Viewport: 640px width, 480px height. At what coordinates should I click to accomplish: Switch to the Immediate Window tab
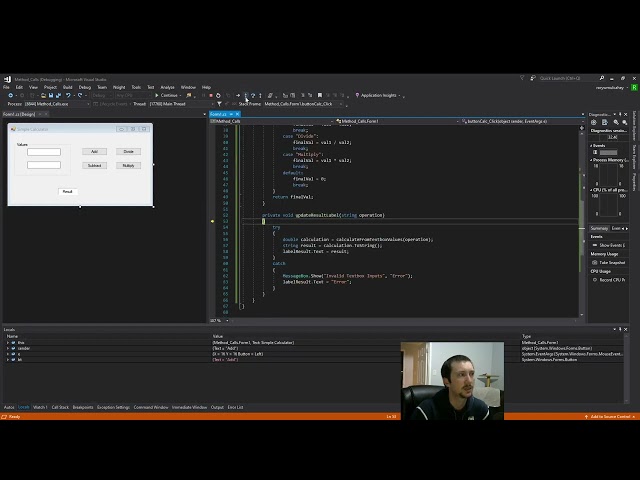[x=189, y=407]
